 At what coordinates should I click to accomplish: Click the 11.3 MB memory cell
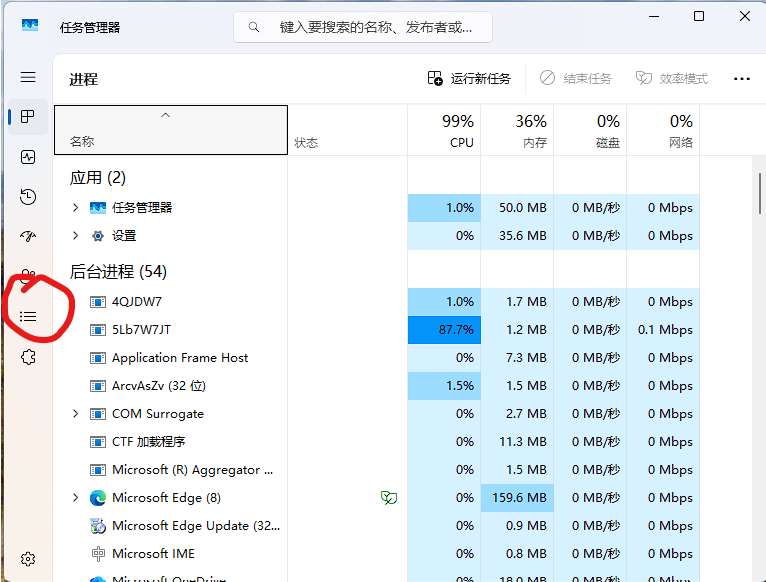tap(517, 442)
